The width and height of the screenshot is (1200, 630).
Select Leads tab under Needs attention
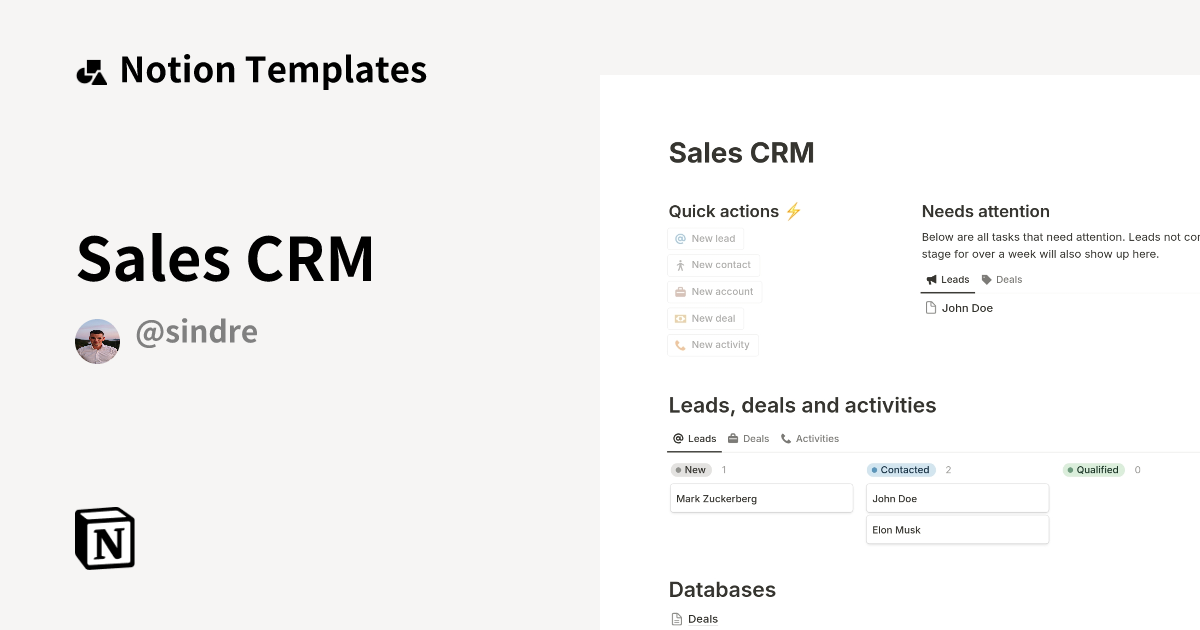947,280
